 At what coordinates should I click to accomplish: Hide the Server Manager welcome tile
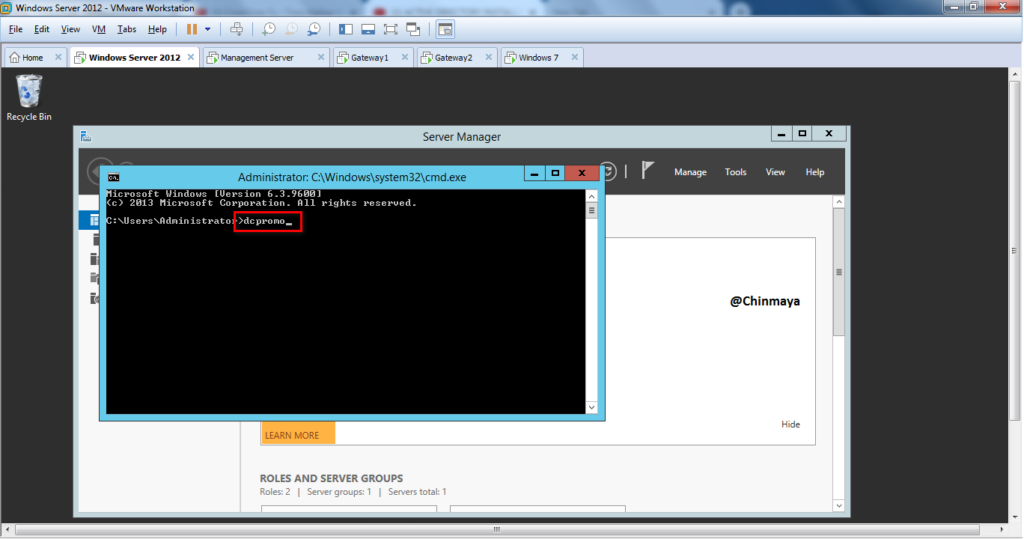pos(790,424)
